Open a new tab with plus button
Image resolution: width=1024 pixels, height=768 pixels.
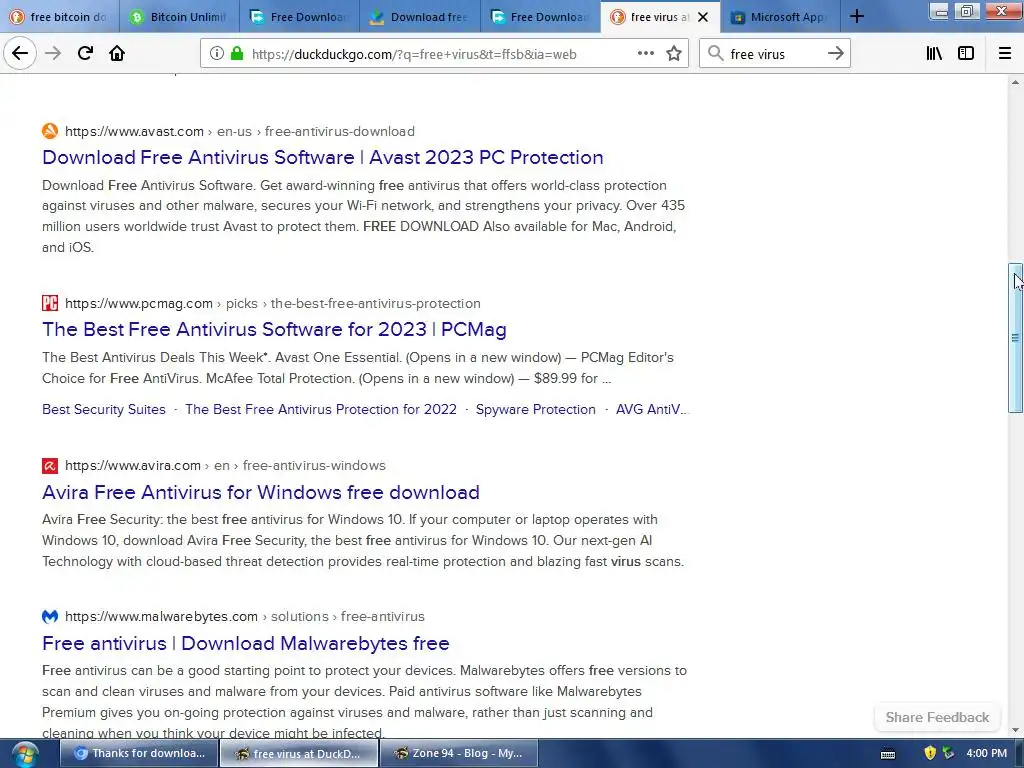click(857, 17)
